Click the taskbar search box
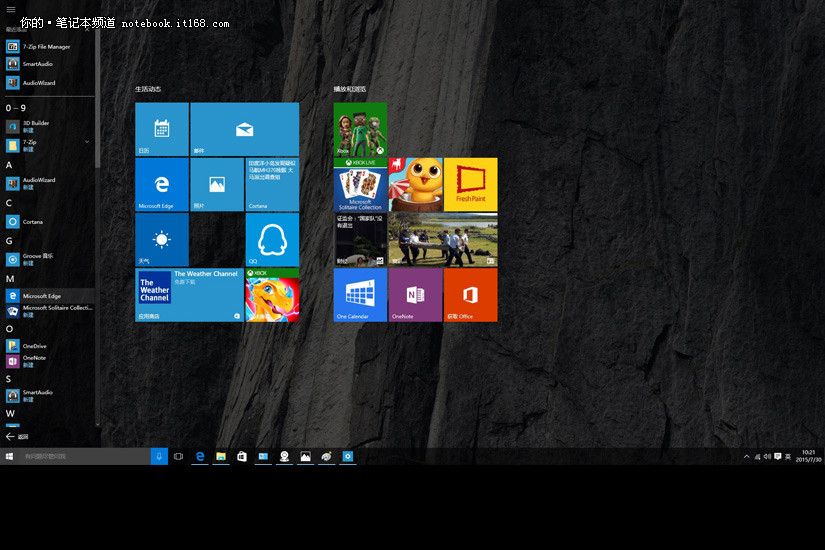 85,456
